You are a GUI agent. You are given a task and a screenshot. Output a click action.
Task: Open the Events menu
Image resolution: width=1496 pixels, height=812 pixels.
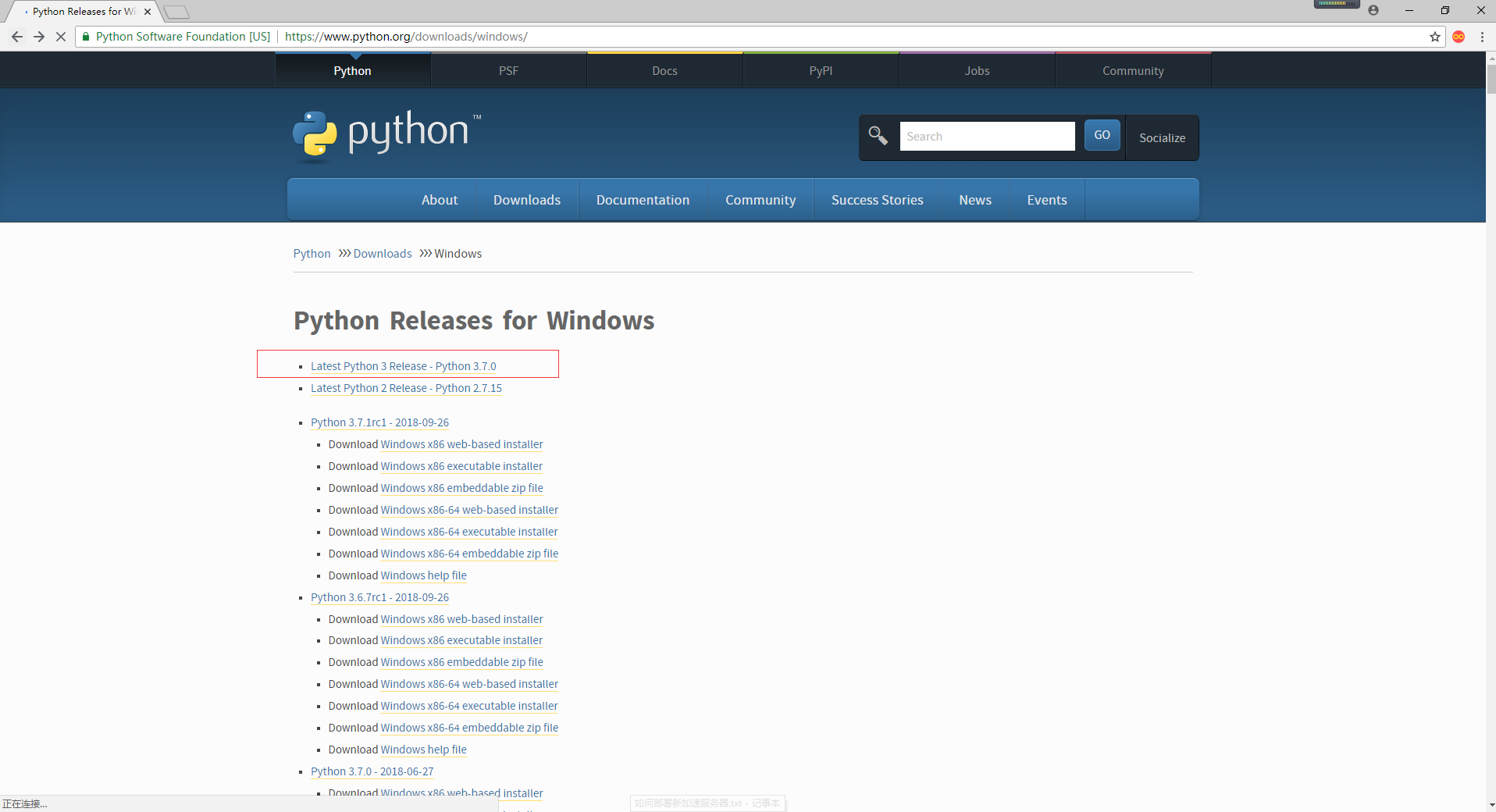(1047, 200)
